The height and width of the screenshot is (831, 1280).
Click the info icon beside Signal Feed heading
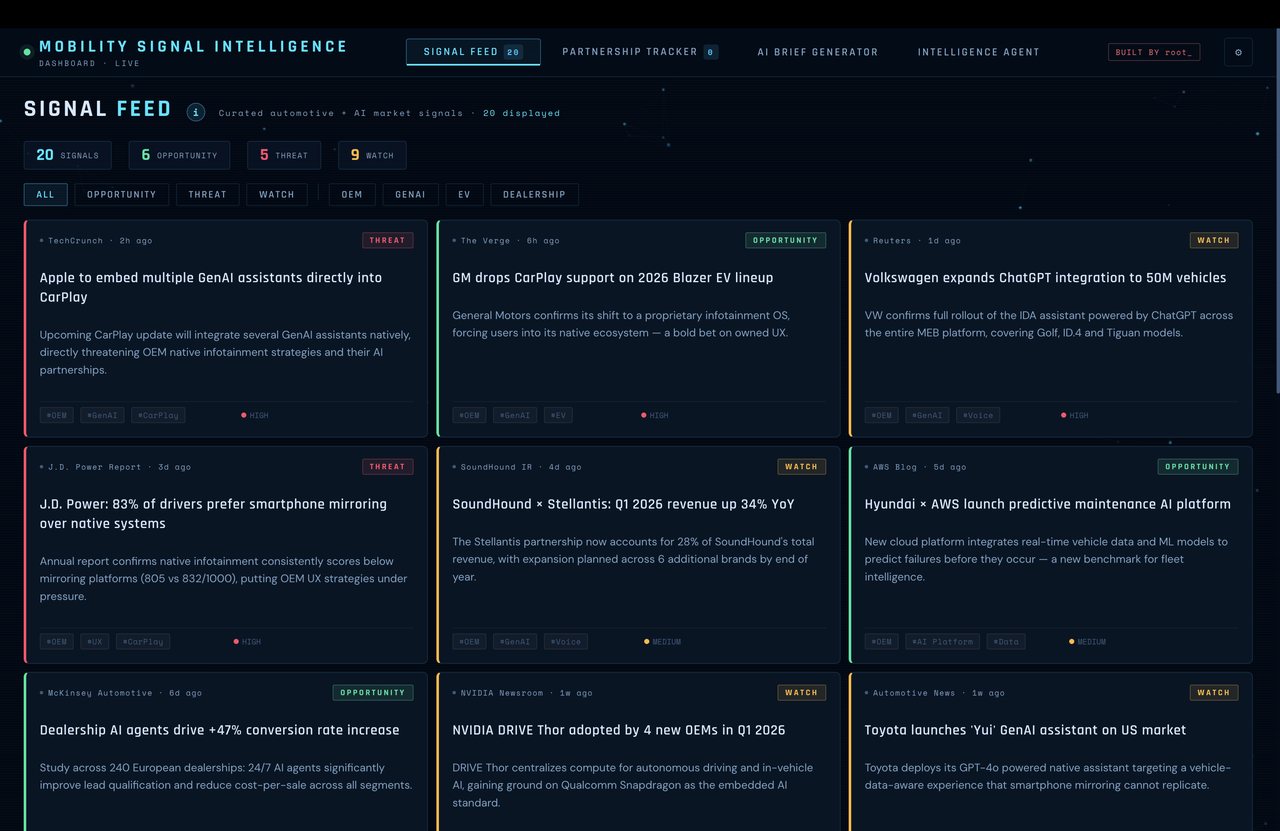[x=196, y=112]
